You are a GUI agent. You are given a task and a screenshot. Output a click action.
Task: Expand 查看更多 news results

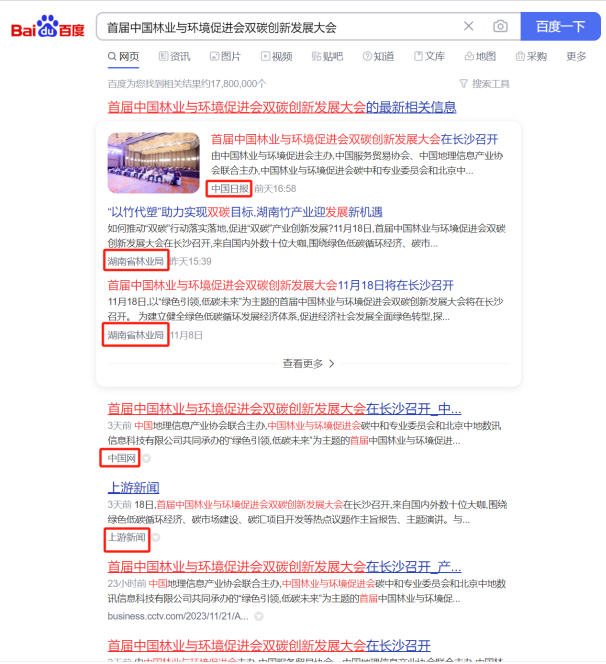308,363
